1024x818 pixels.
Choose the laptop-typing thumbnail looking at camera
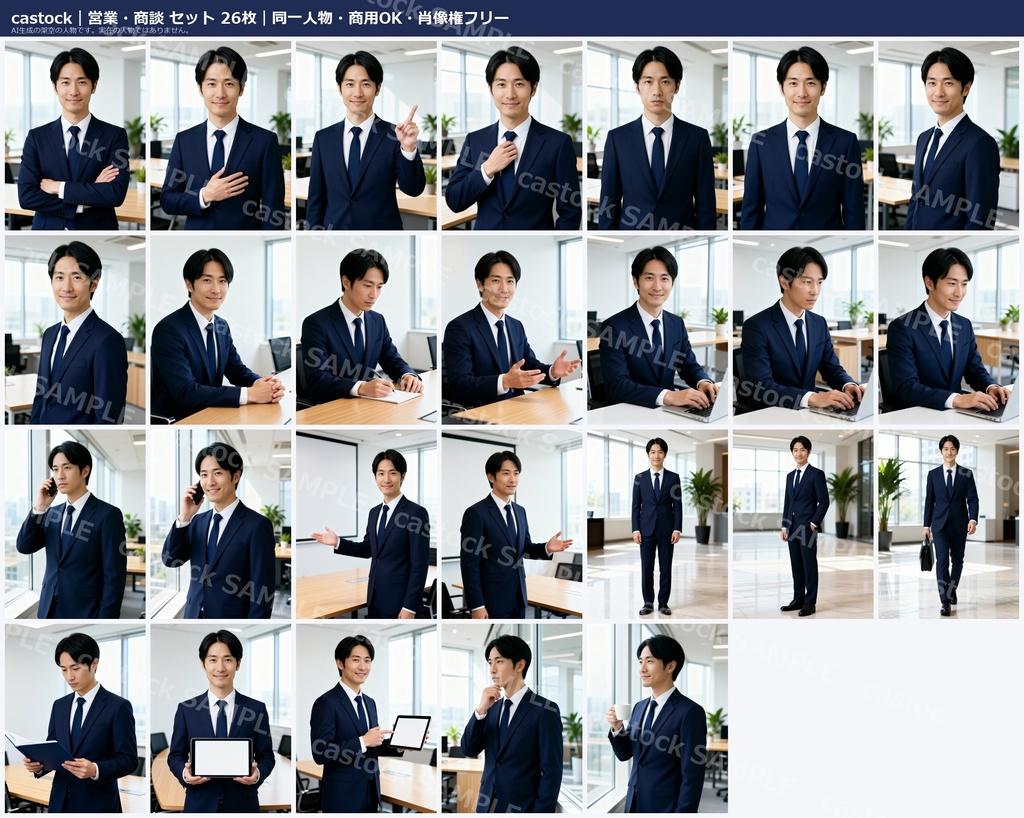click(658, 330)
